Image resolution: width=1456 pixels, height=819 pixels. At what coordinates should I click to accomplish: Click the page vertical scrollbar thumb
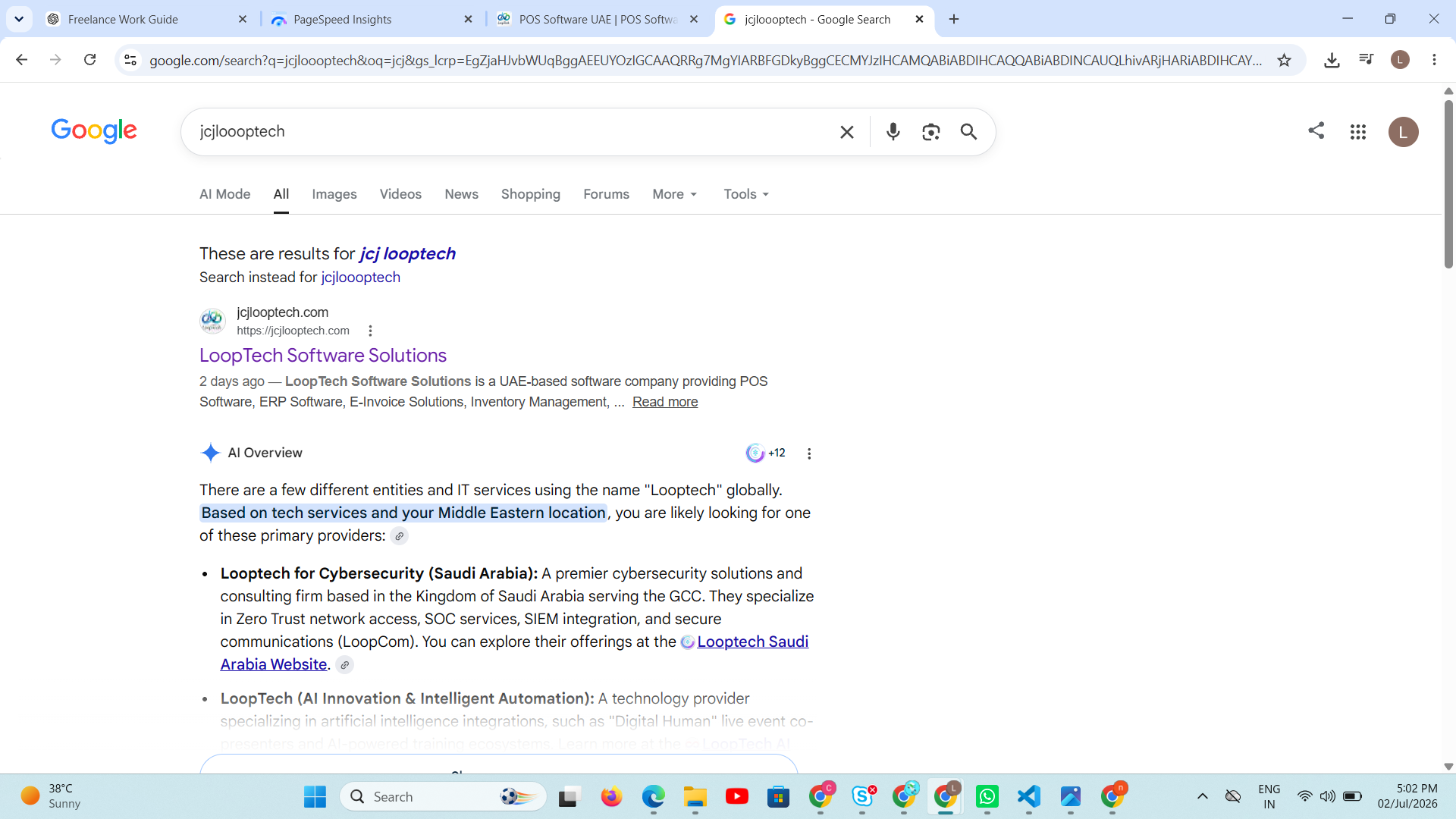click(x=1448, y=184)
